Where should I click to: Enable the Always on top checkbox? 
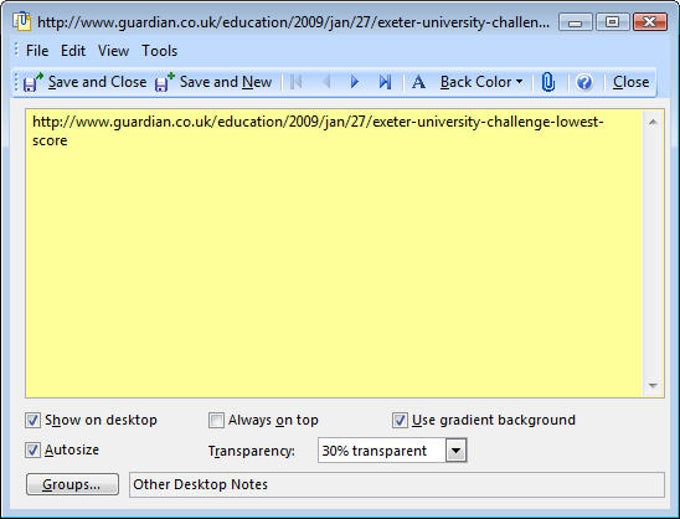coord(216,420)
